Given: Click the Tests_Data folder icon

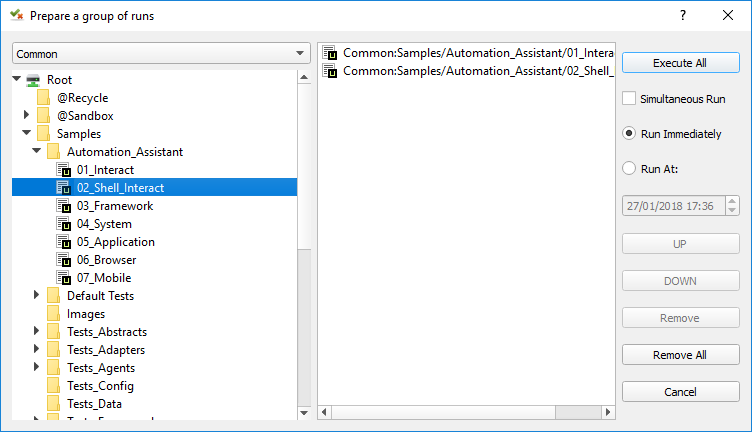Looking at the screenshot, I should [x=53, y=404].
